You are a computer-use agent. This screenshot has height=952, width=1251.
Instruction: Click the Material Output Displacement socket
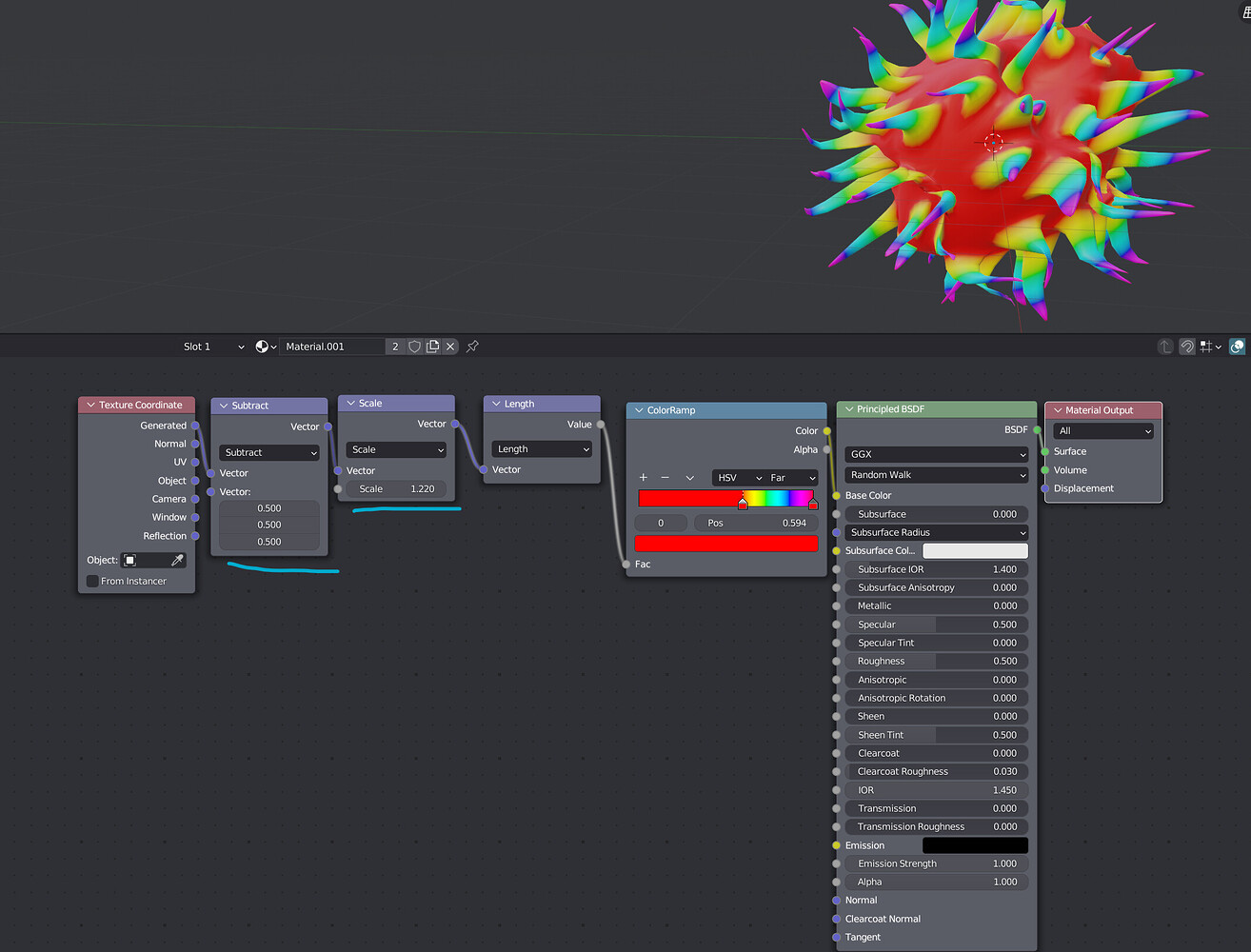1045,488
